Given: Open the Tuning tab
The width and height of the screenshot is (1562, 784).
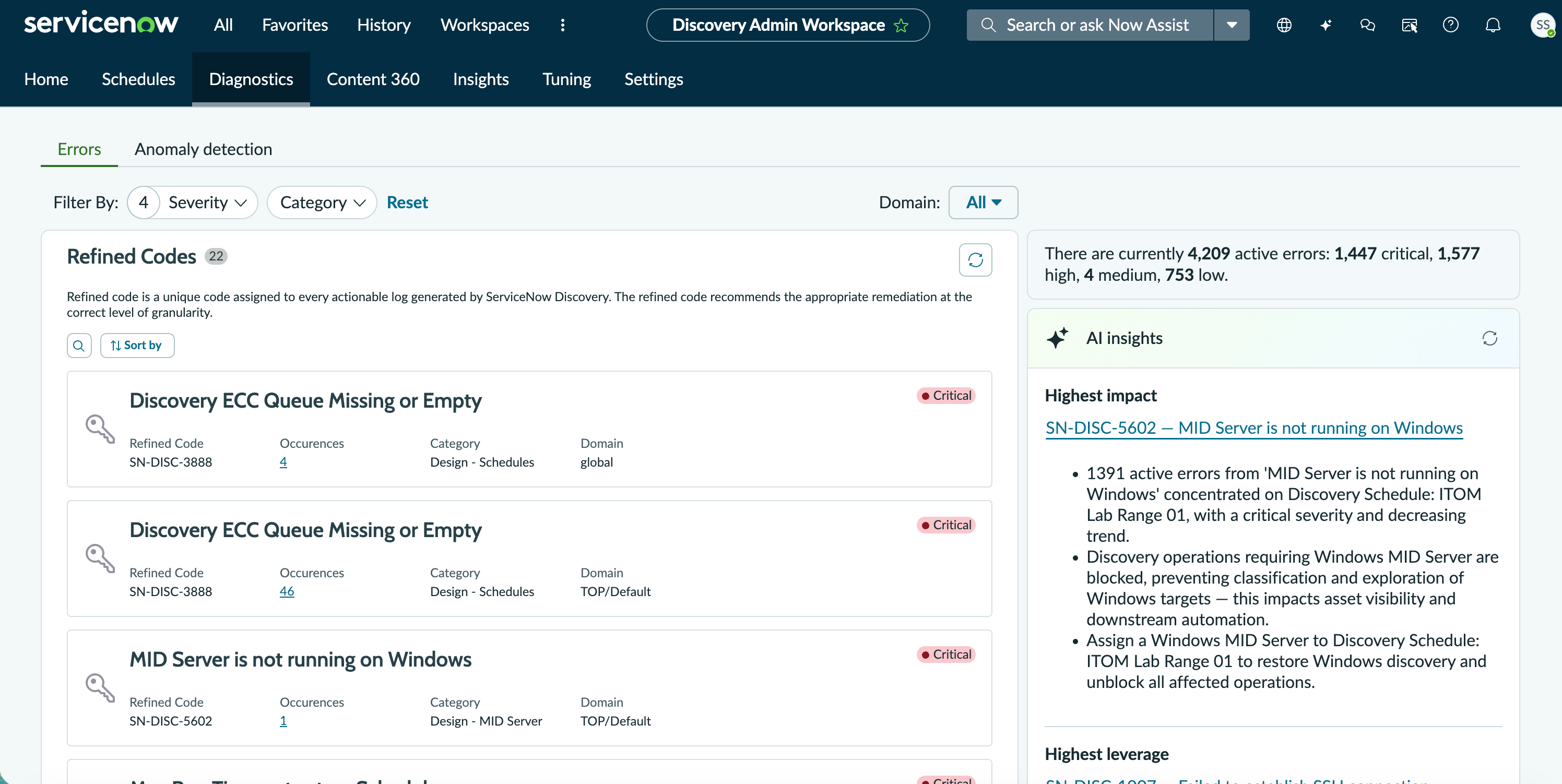Looking at the screenshot, I should 566,79.
